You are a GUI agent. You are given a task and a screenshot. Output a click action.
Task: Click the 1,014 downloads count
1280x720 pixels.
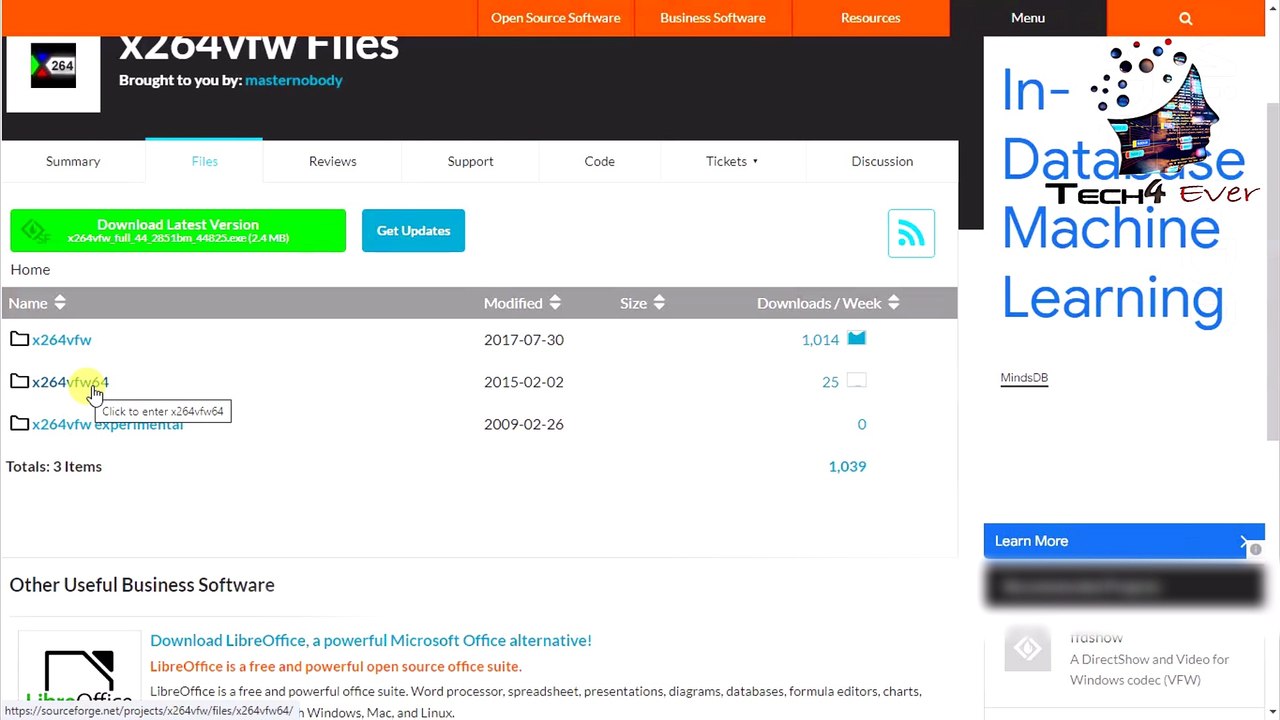(820, 340)
